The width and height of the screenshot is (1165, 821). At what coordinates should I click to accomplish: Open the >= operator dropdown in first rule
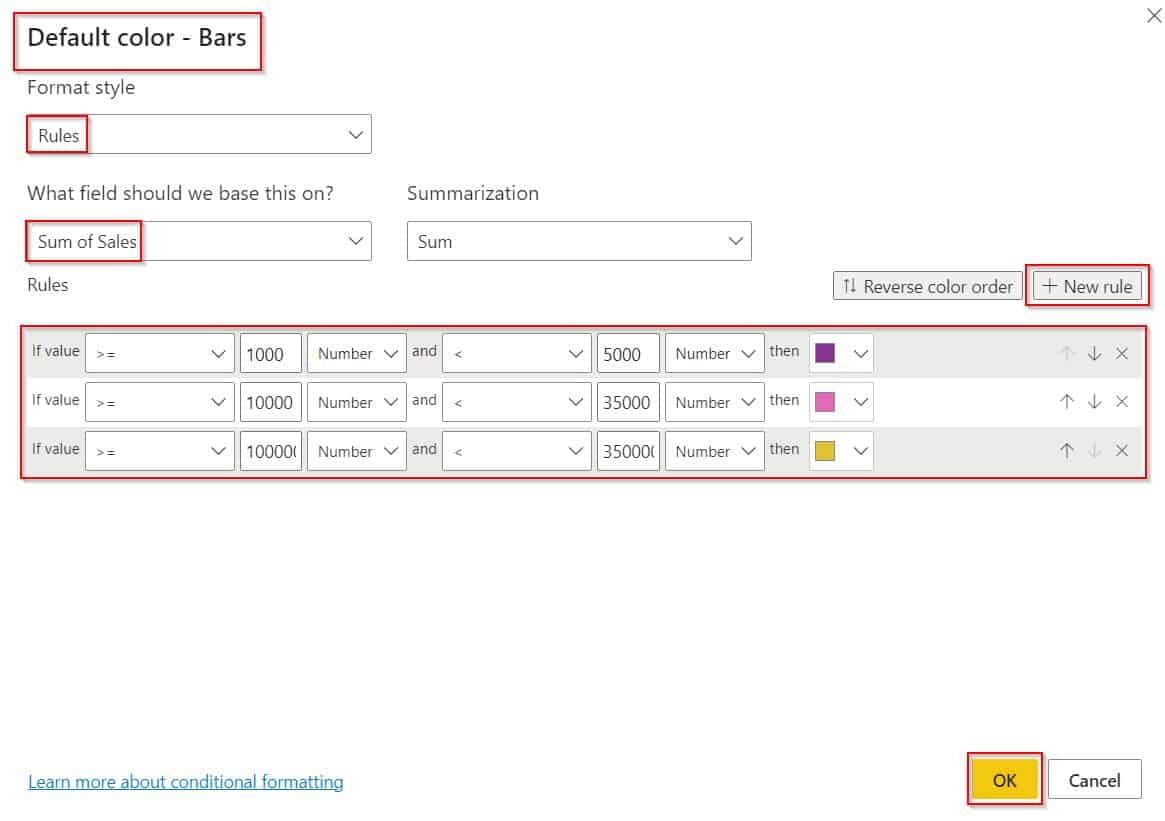160,354
